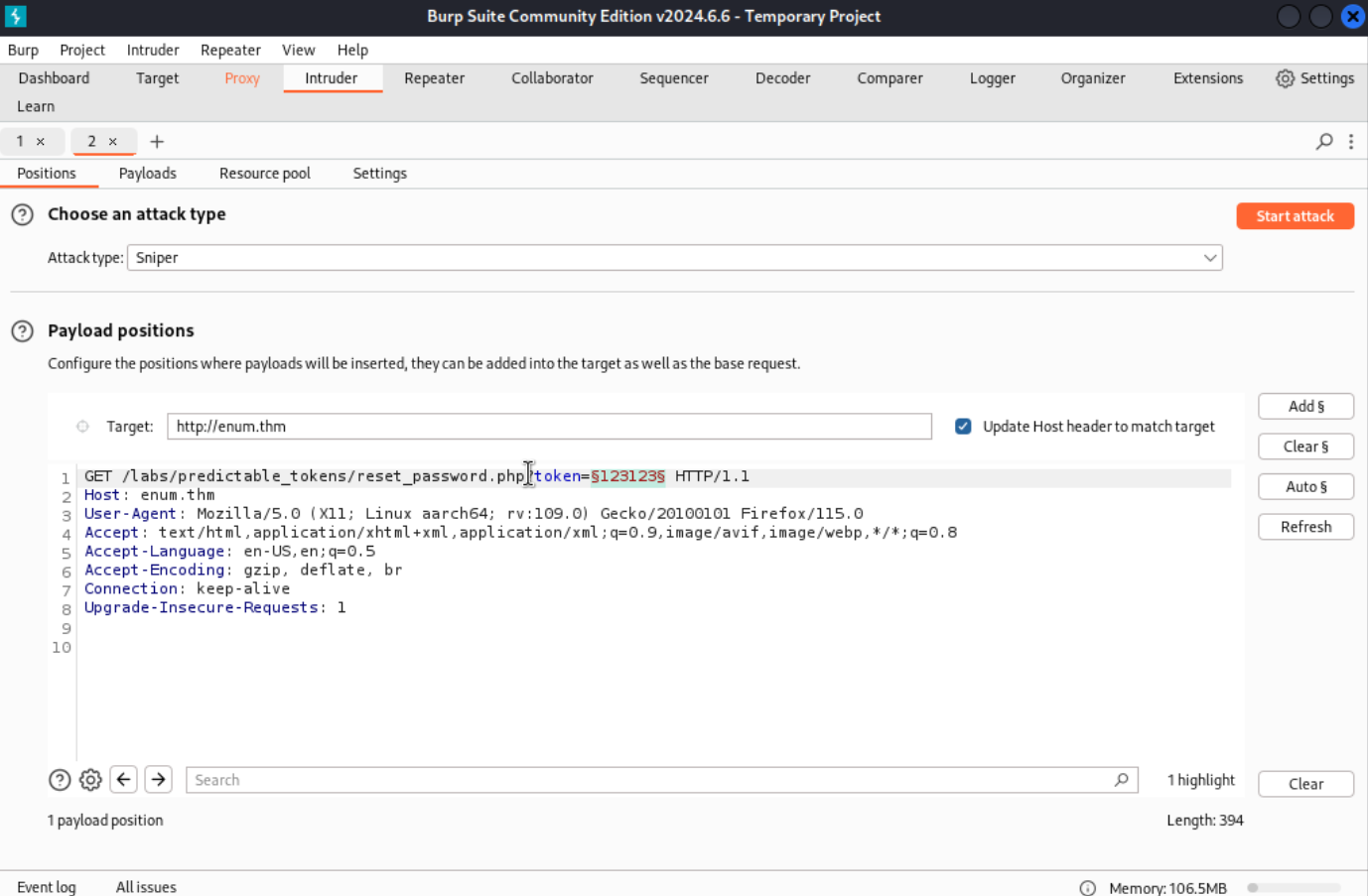
Task: Switch to the Collaborator tab
Action: pos(552,78)
